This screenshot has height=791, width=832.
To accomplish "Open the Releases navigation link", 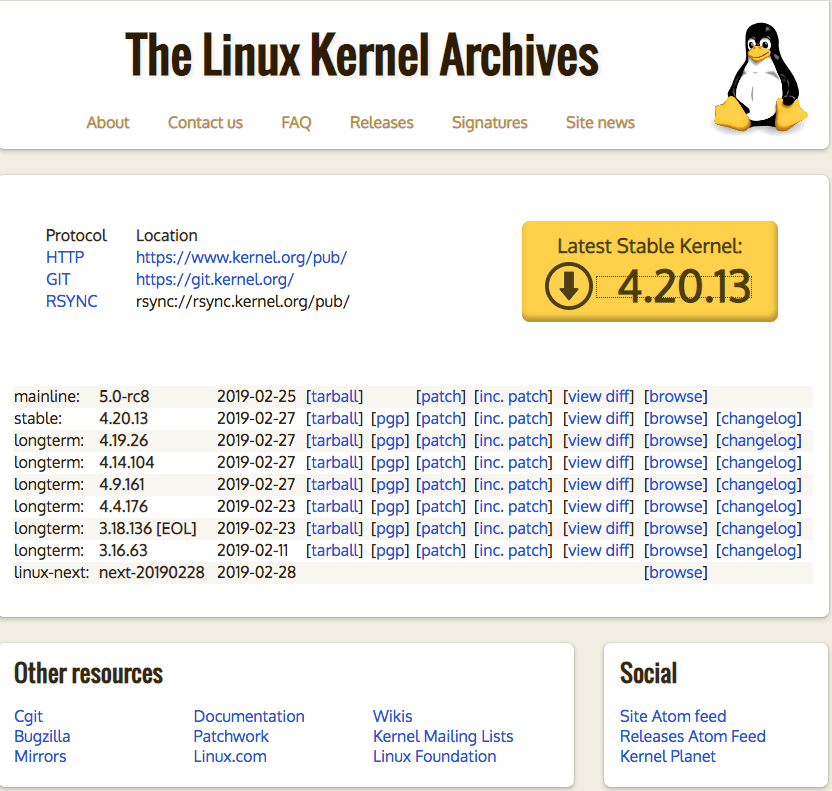I will click(x=382, y=123).
